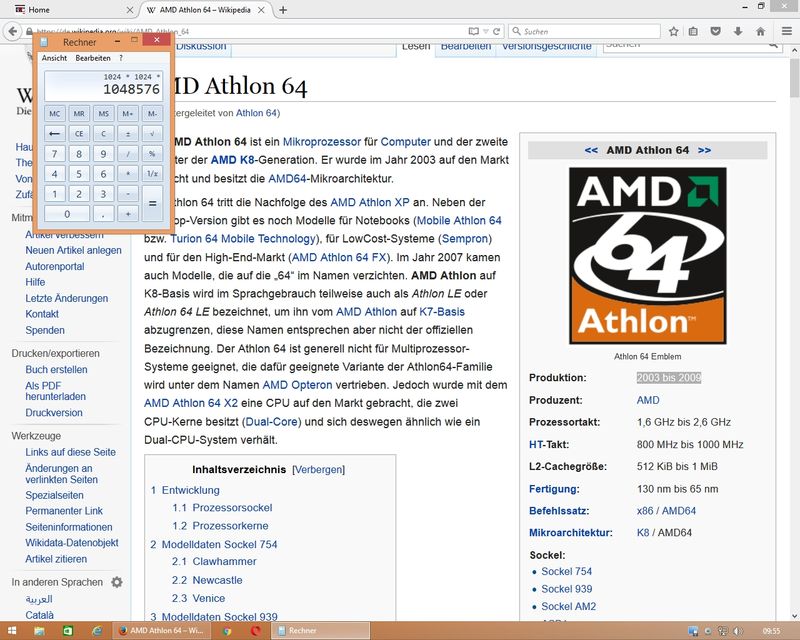Image resolution: width=800 pixels, height=640 pixels.
Task: Click the Firefox back arrow button
Action: pos(14,31)
